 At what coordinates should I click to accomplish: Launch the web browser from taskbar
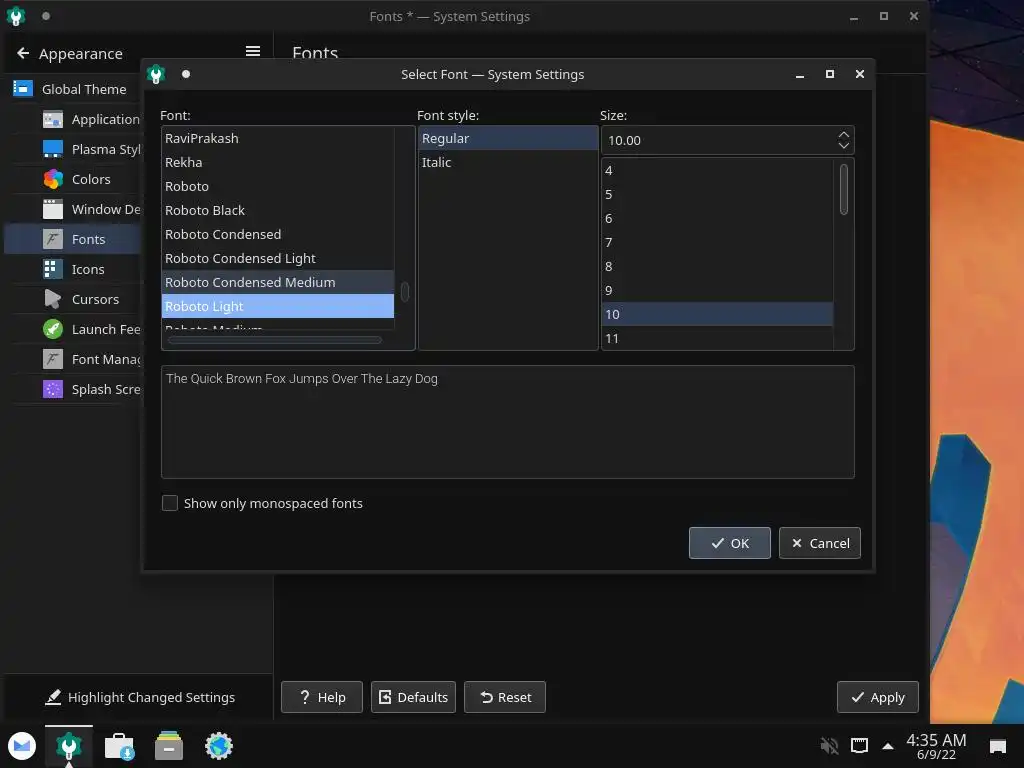pyautogui.click(x=219, y=746)
